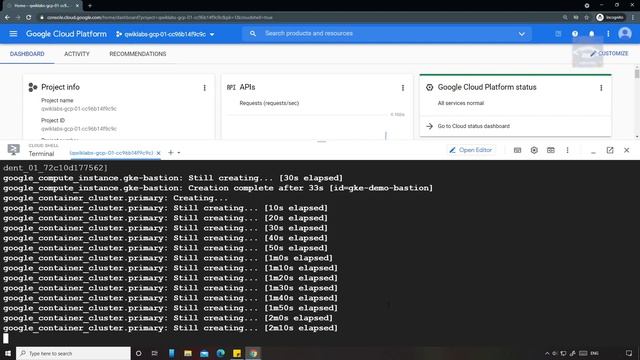Open the Cloud Shell three-dot more menu
This screenshot has width=640, height=360.
tap(567, 150)
